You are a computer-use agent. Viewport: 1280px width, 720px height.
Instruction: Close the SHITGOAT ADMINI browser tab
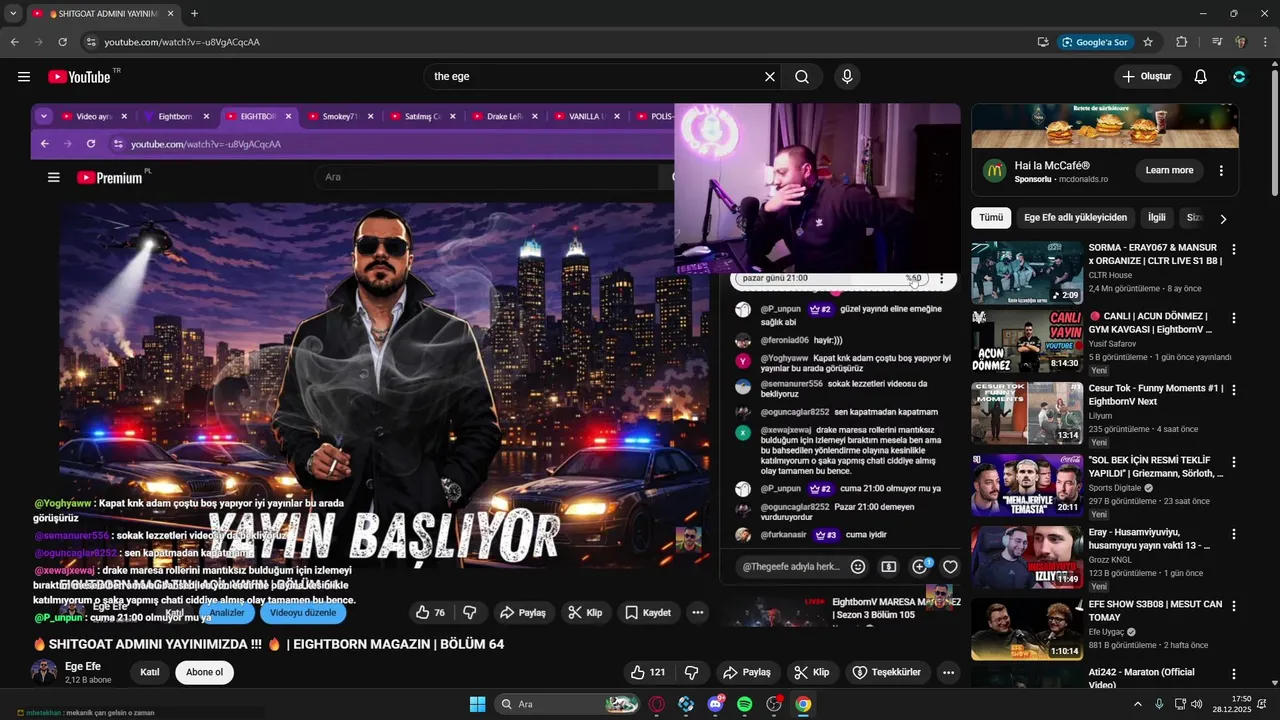click(170, 14)
